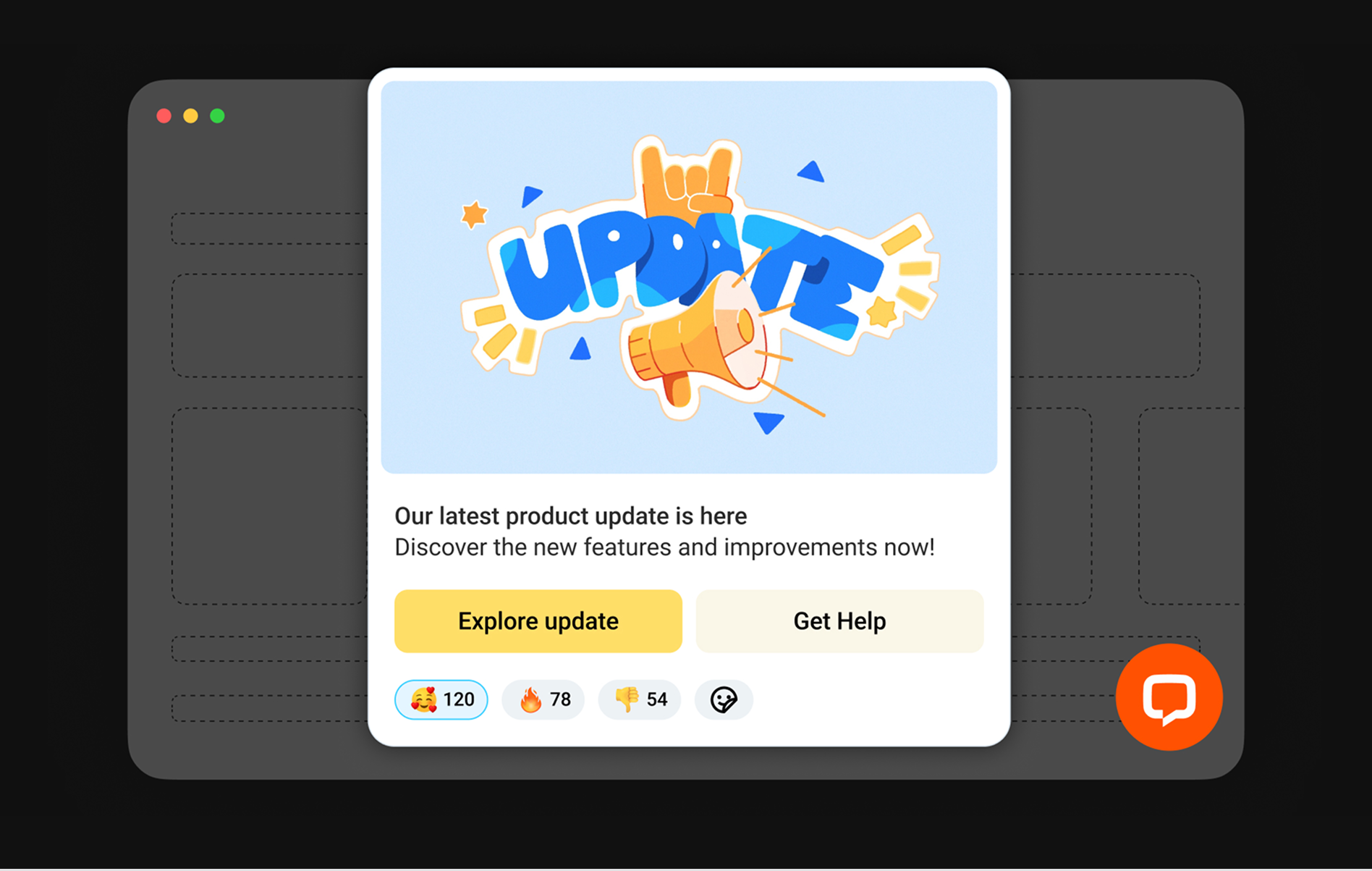Image resolution: width=1372 pixels, height=871 pixels.
Task: Click the UPDATE banner illustration
Action: [689, 277]
